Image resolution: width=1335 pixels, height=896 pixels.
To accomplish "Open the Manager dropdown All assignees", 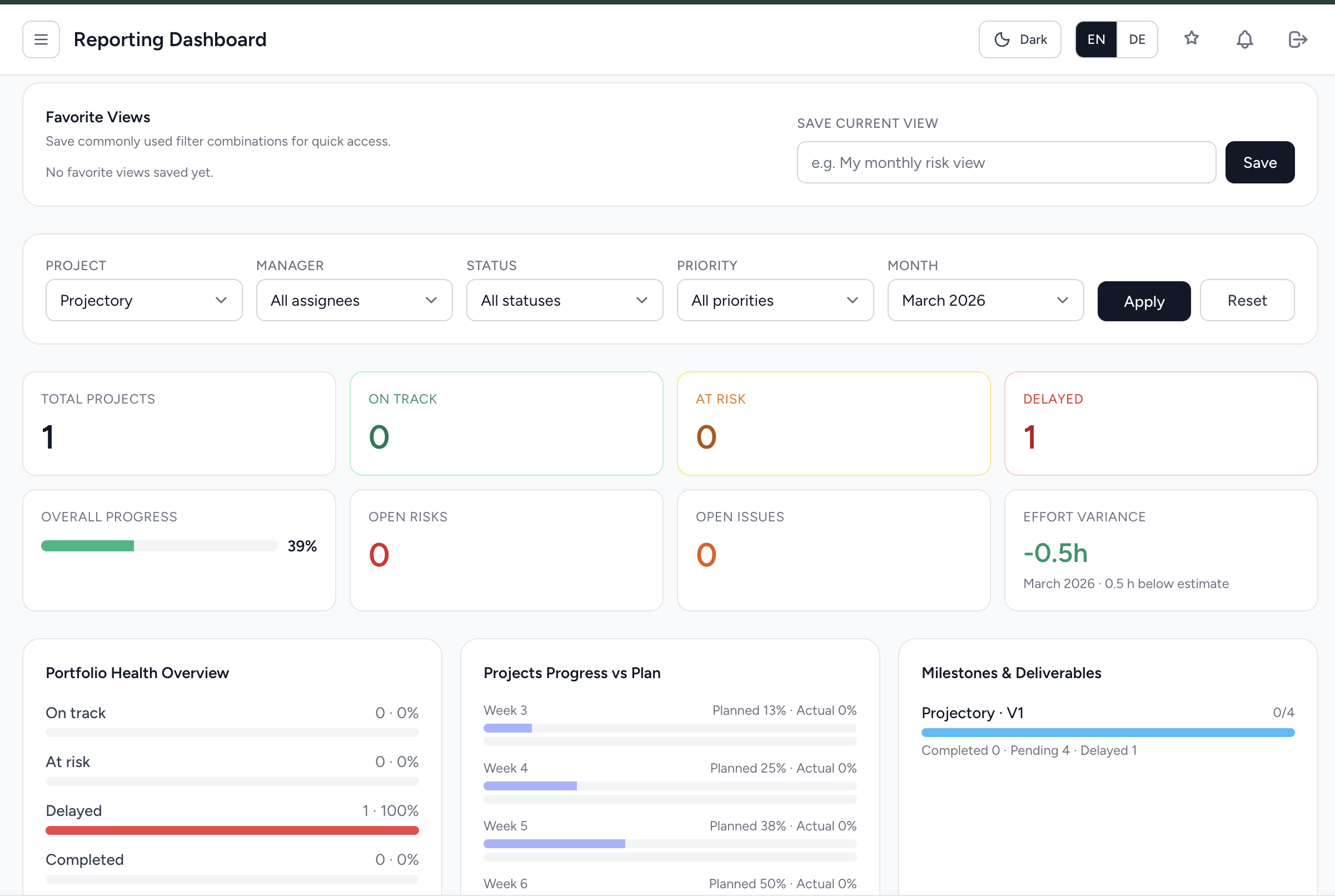I will [x=354, y=300].
